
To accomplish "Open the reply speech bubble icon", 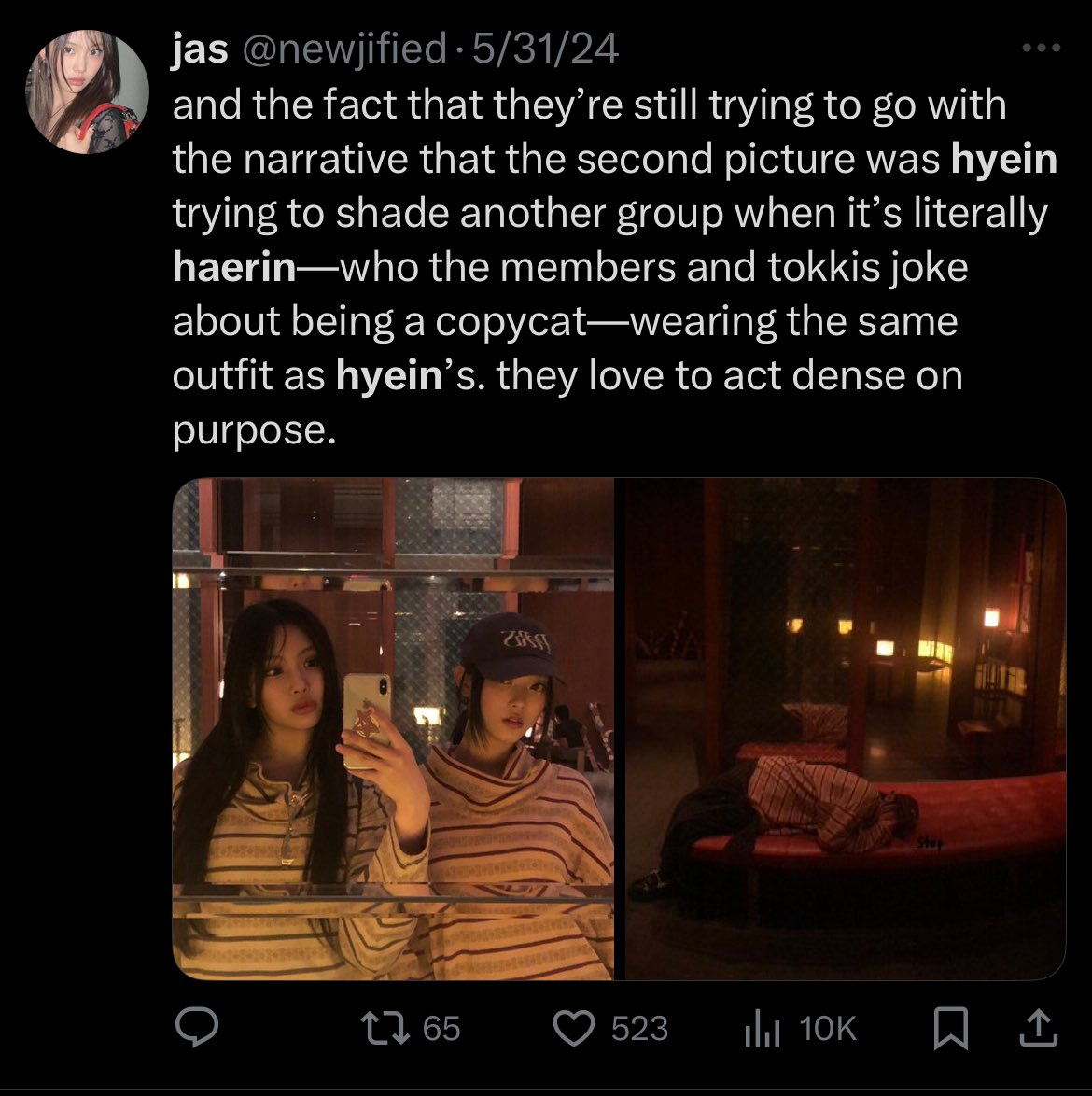I will click(x=196, y=1027).
